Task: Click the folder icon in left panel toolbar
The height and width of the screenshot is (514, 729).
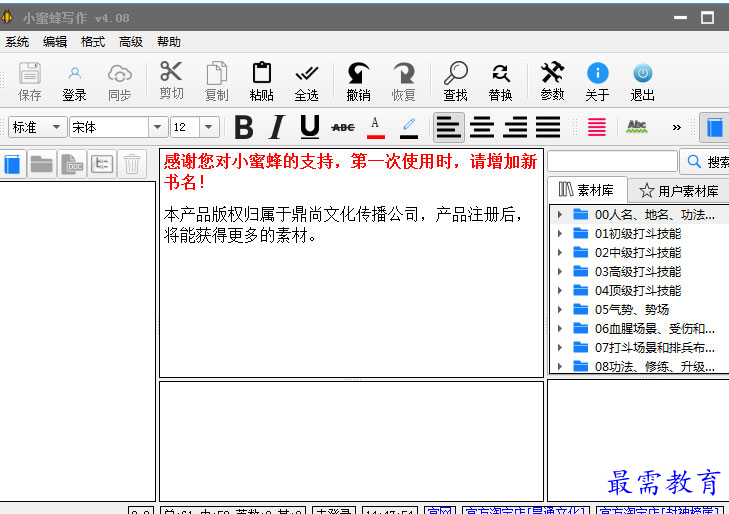Action: [x=41, y=164]
